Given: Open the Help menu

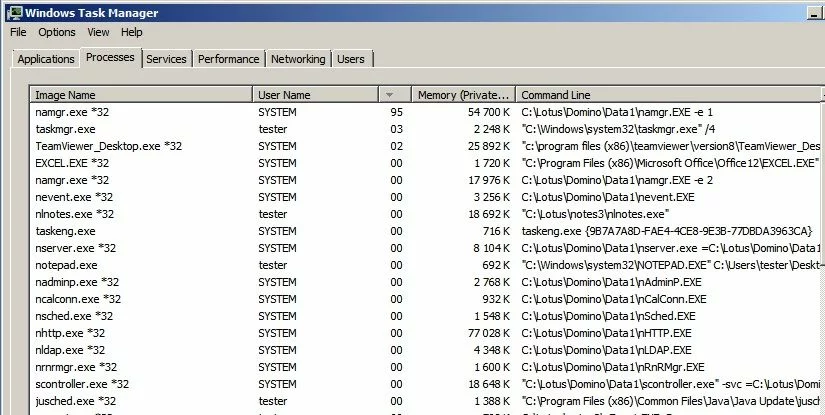Looking at the screenshot, I should [132, 32].
